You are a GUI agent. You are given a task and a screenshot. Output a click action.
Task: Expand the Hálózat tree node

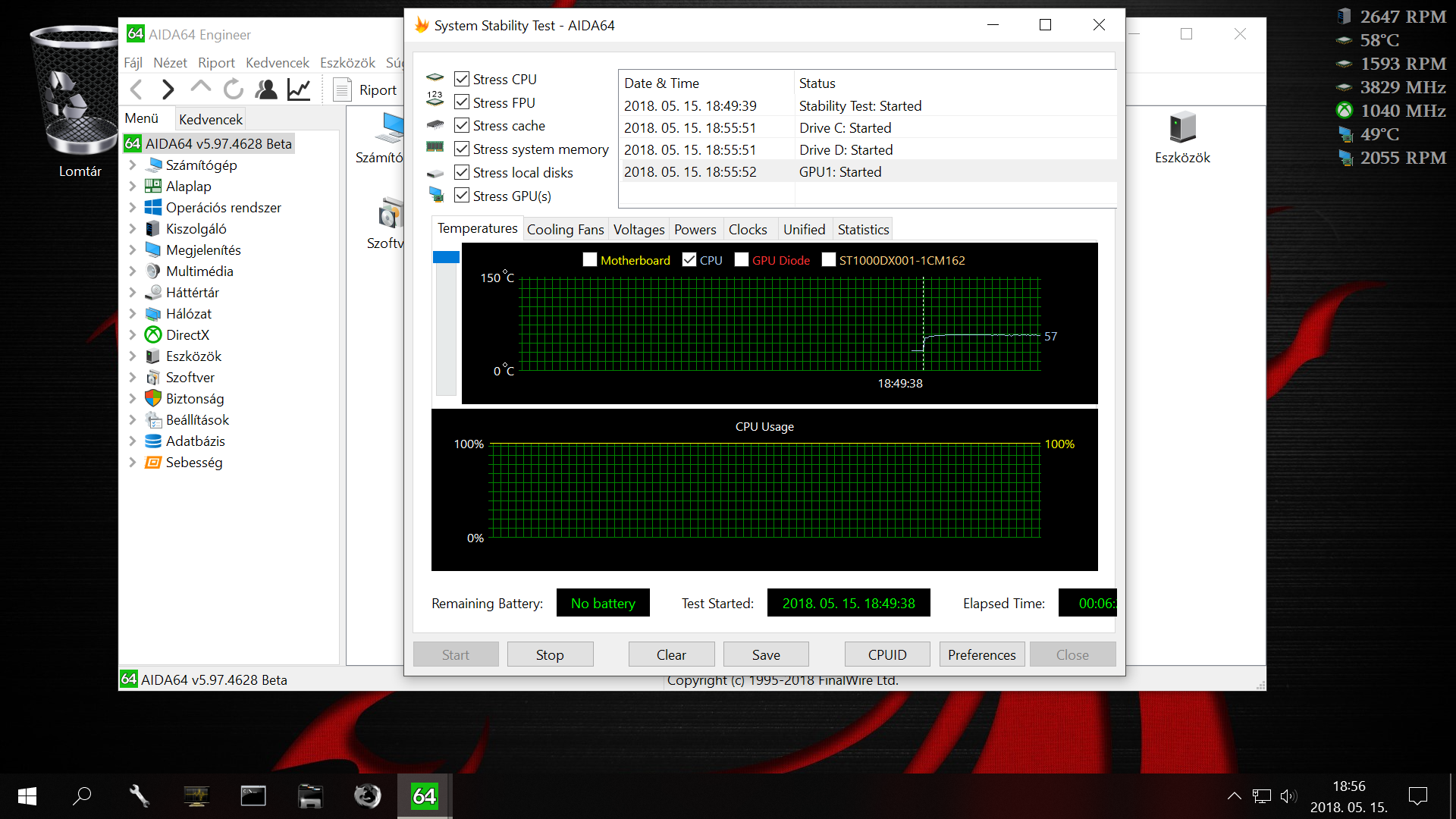click(x=133, y=313)
